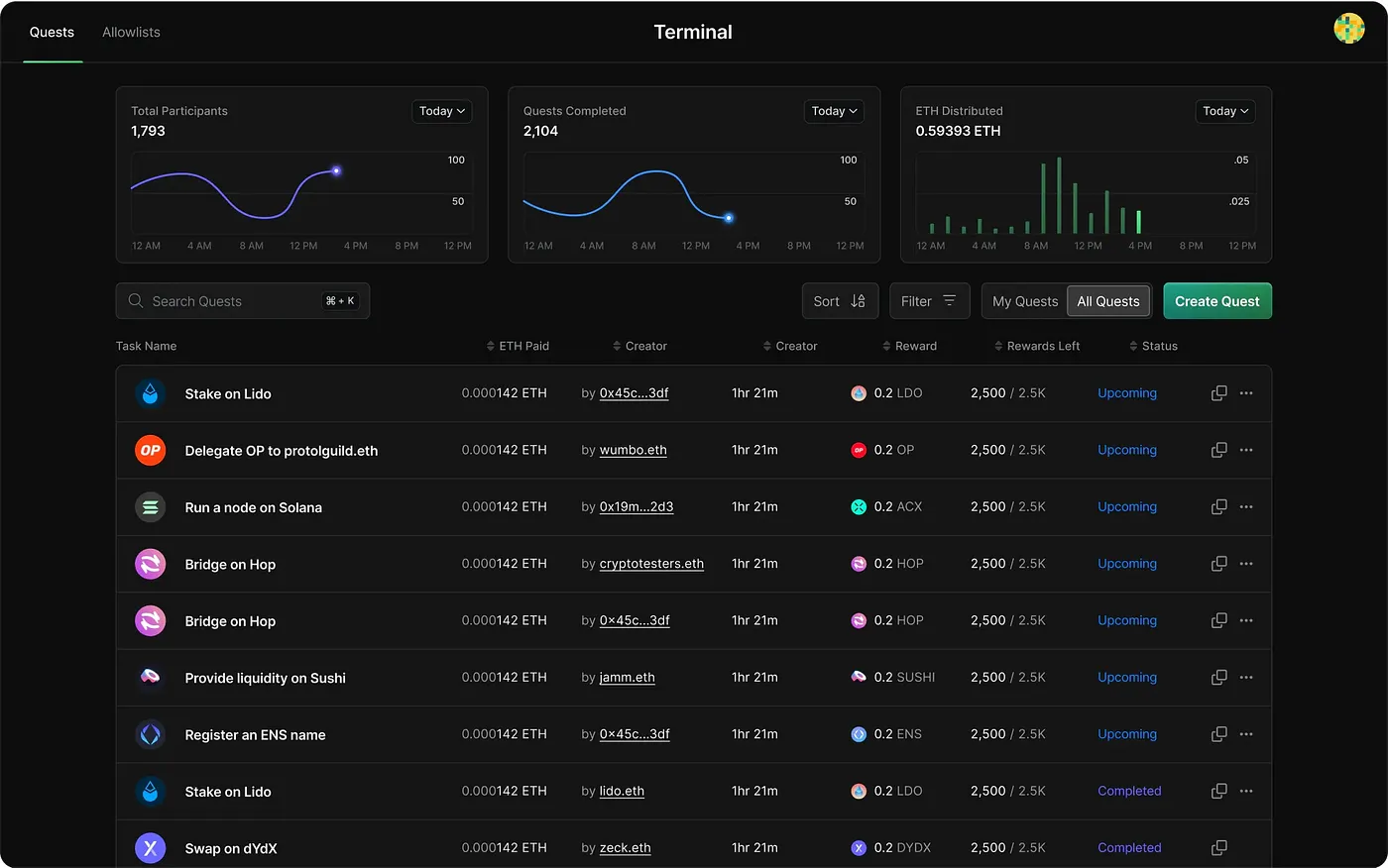This screenshot has height=868, width=1388.
Task: Click the Sushi logo beside Provide liquidity task
Action: pos(150,678)
